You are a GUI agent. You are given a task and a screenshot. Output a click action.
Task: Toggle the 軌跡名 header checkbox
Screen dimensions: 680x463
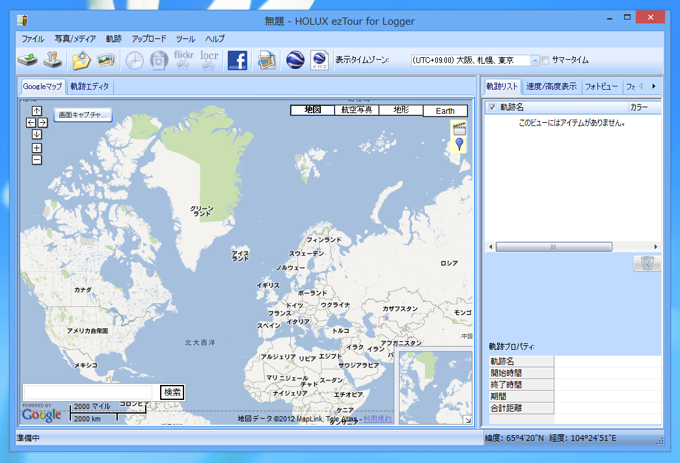point(492,107)
